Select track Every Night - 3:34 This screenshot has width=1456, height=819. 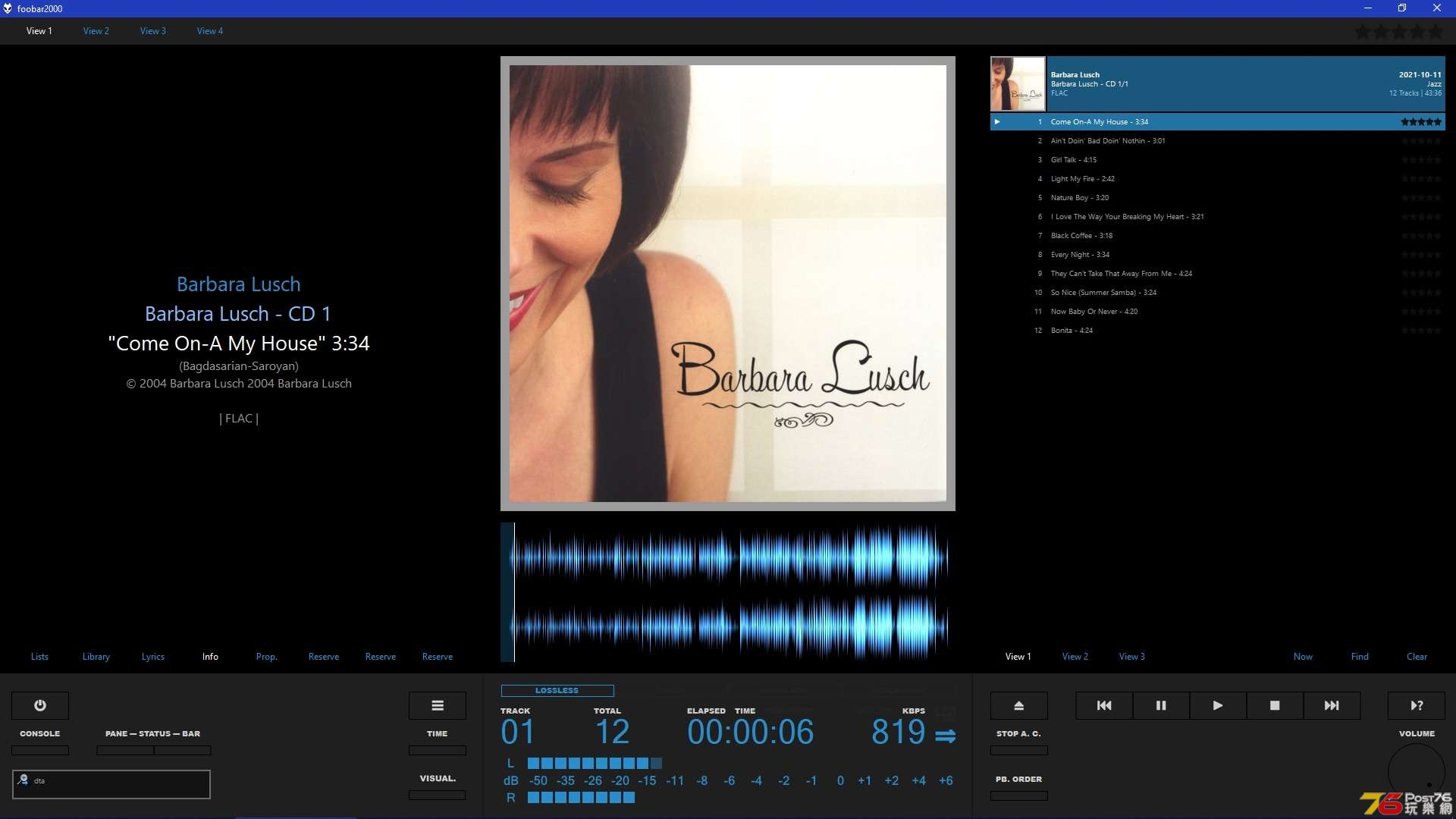1218,255
